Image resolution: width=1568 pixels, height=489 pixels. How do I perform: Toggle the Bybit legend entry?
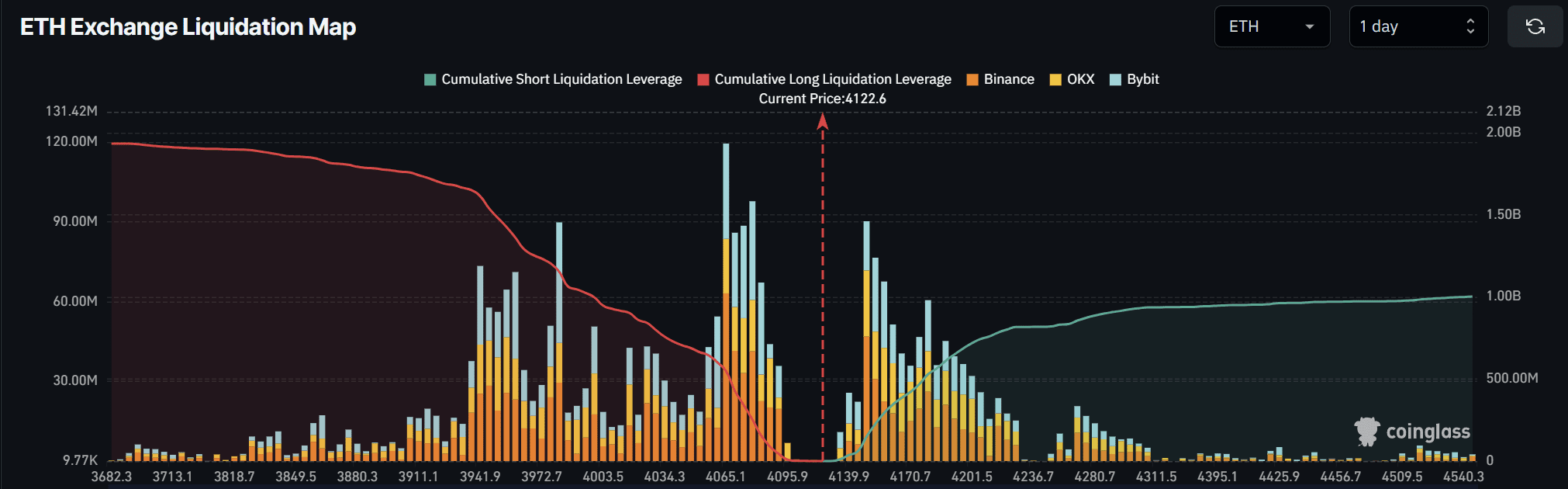[1142, 79]
